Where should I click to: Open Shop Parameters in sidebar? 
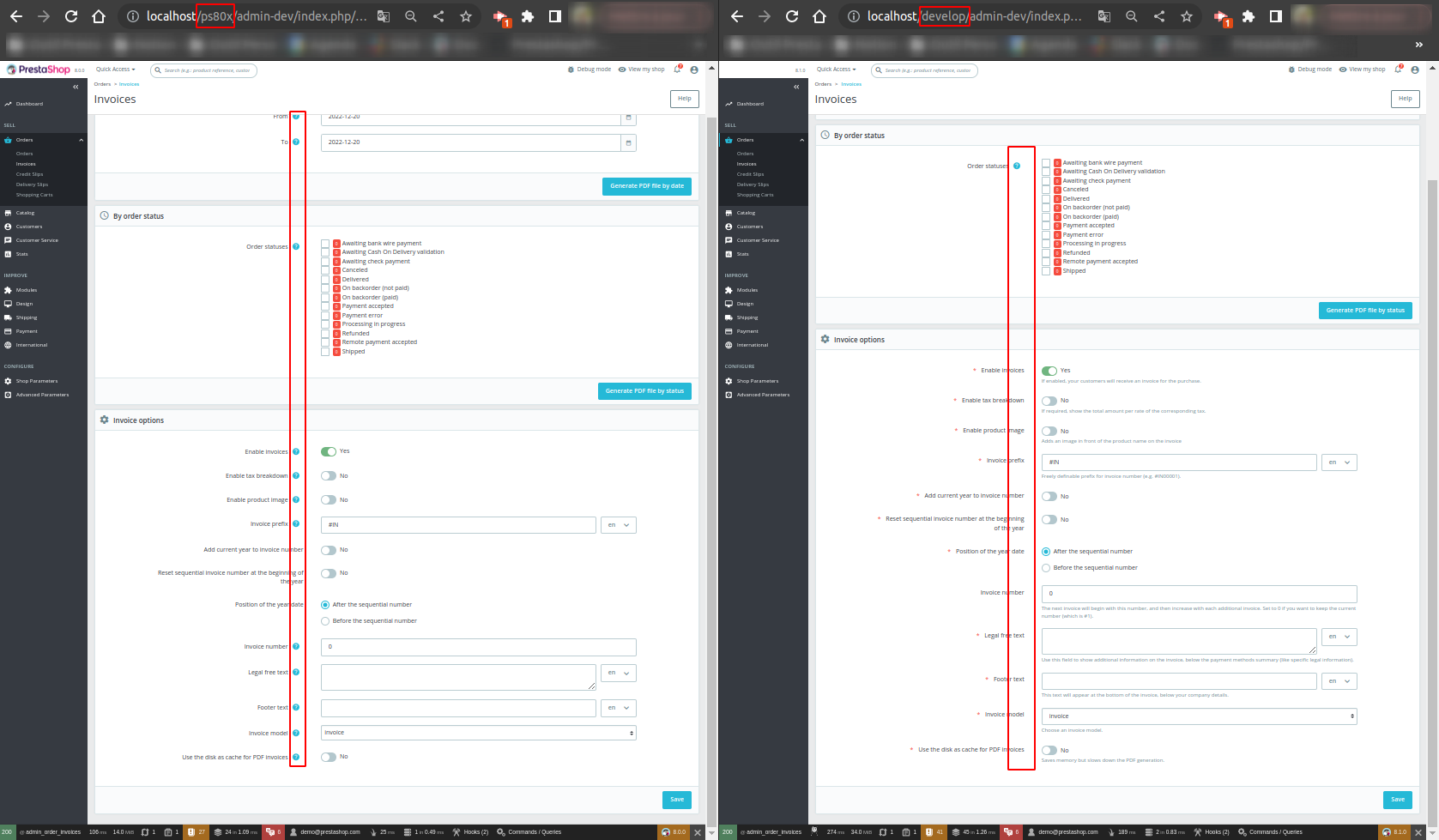coord(37,381)
